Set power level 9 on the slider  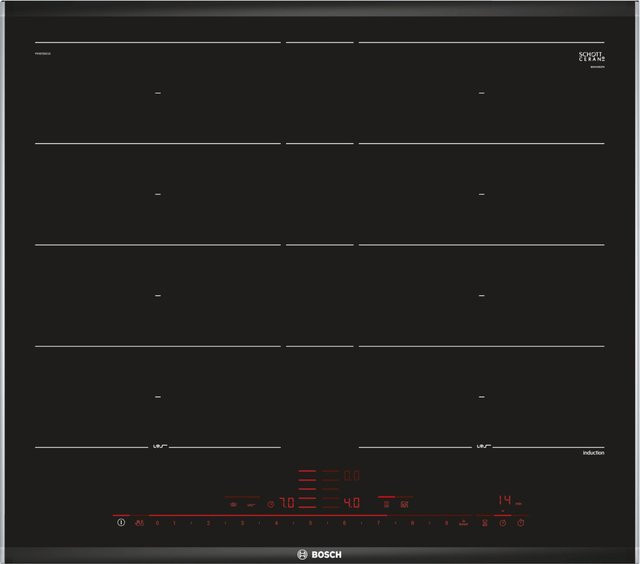pos(446,523)
